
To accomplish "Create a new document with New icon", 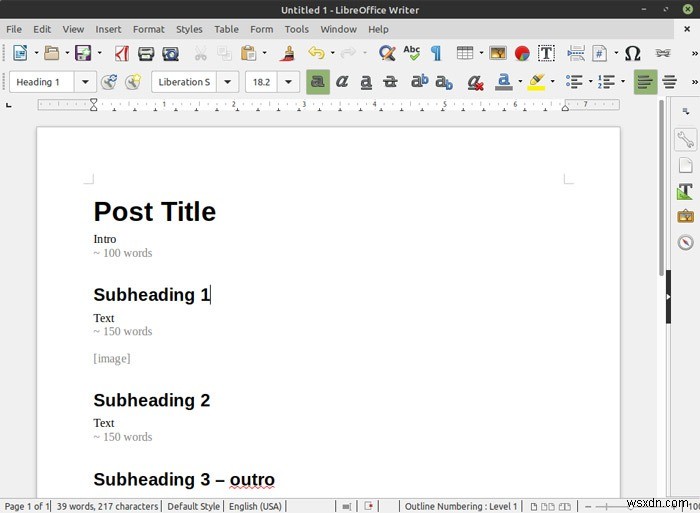I will click(x=20, y=53).
